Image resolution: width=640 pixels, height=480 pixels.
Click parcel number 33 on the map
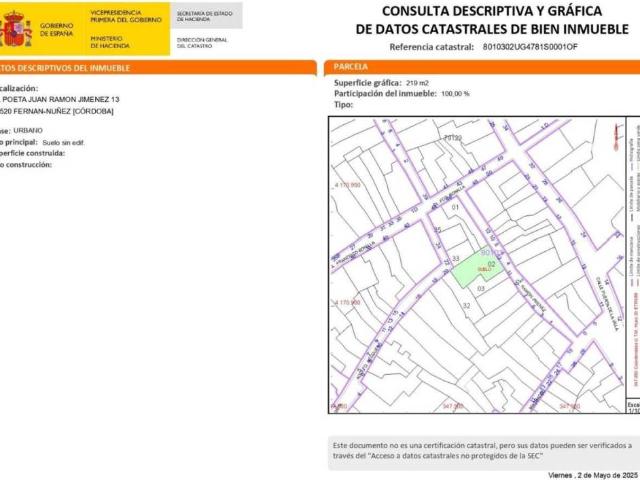[x=455, y=259]
